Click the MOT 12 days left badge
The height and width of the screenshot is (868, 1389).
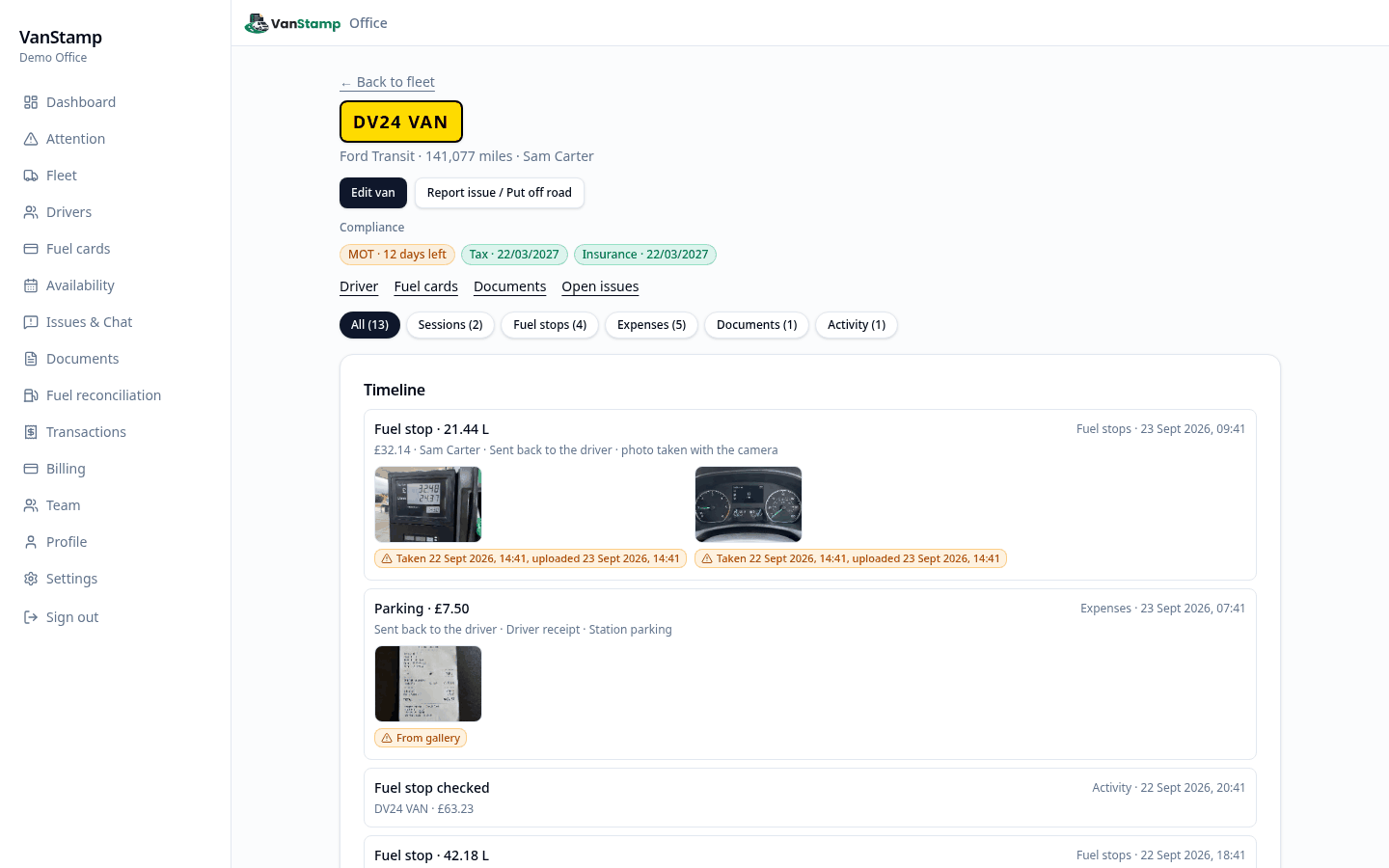point(397,255)
